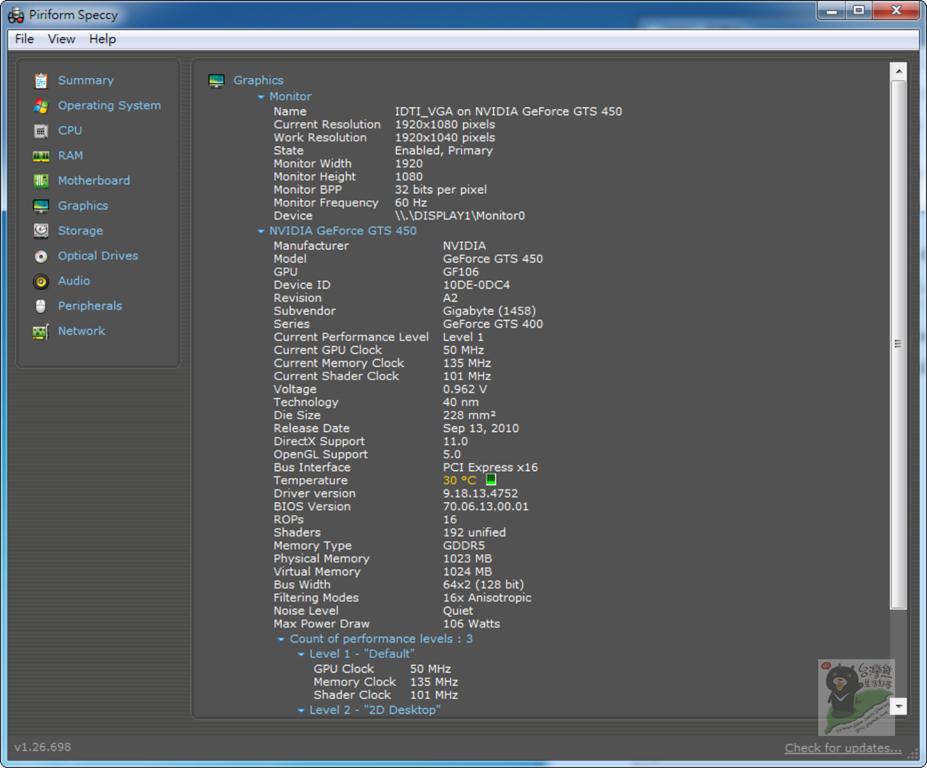Click the monitor name IDTI_VGA value
927x768 pixels.
(508, 112)
